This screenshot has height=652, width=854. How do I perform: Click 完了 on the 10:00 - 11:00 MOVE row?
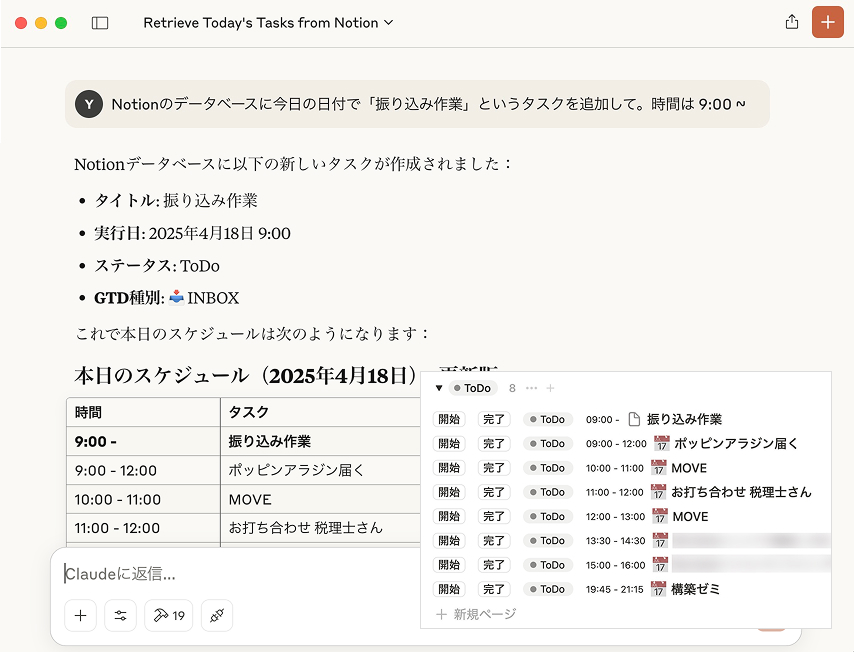pyautogui.click(x=494, y=468)
